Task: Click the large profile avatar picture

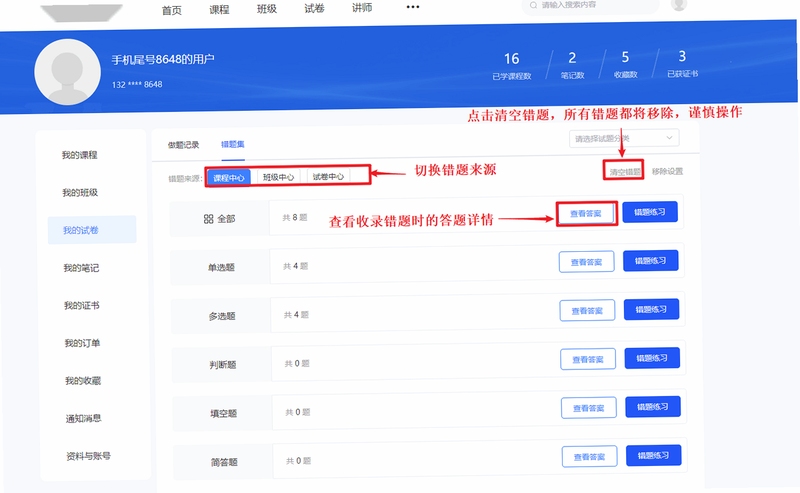Action: tap(67, 72)
